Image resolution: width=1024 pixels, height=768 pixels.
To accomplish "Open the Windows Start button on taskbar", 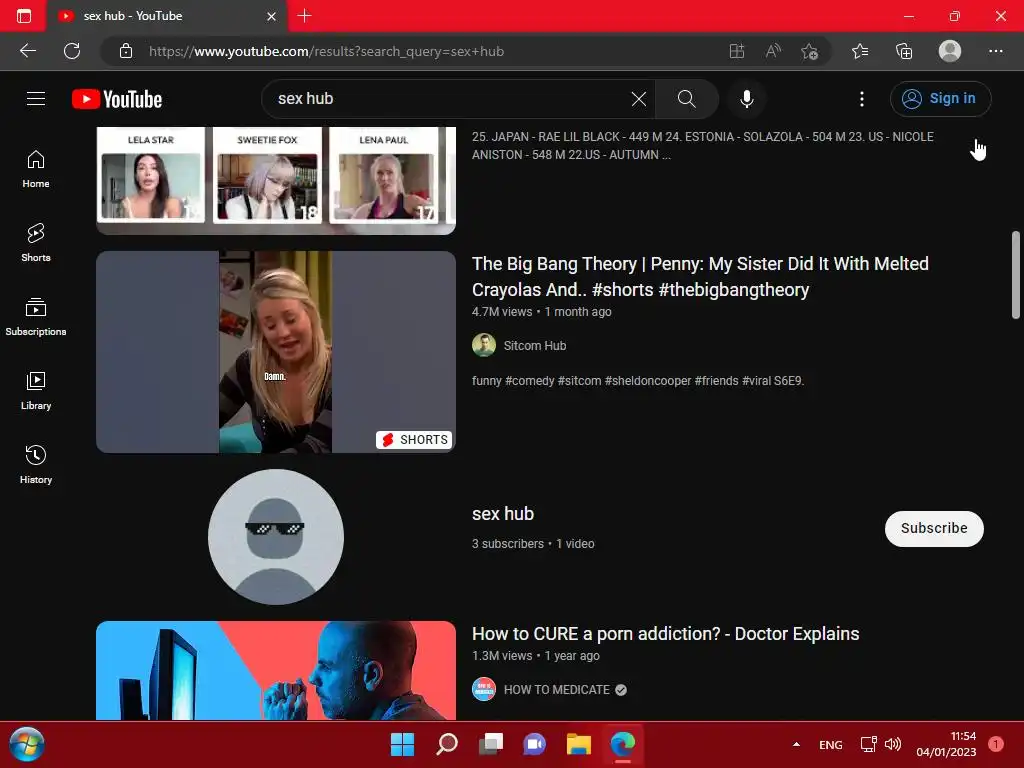I will [402, 744].
